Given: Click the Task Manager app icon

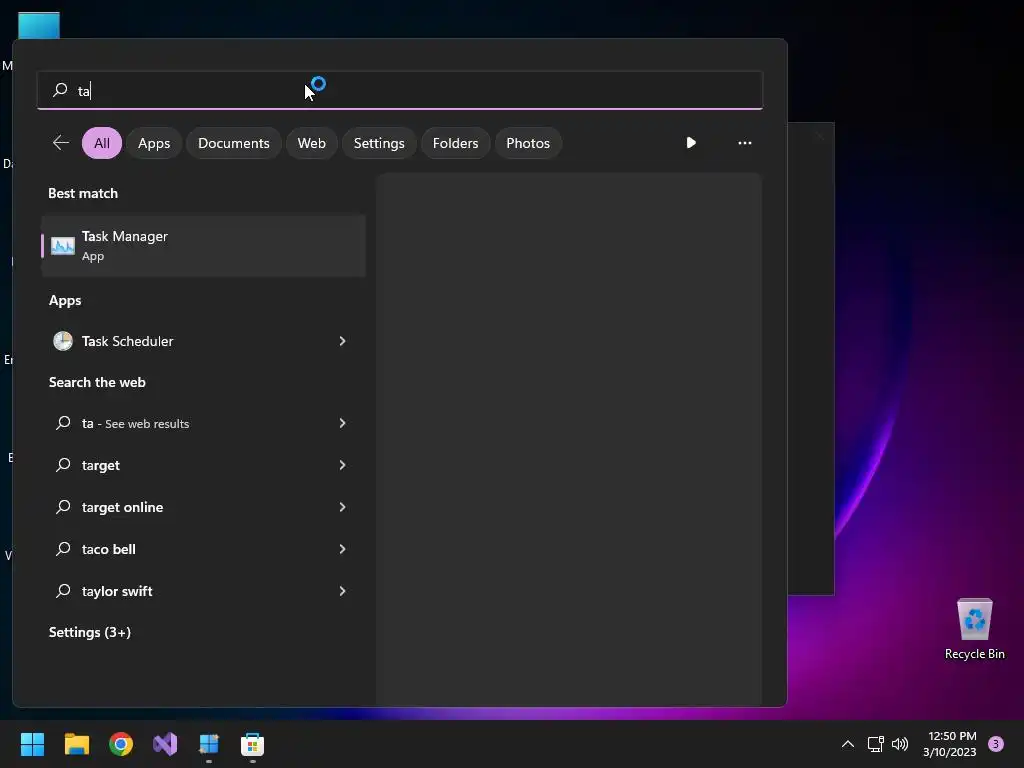Looking at the screenshot, I should [x=63, y=246].
